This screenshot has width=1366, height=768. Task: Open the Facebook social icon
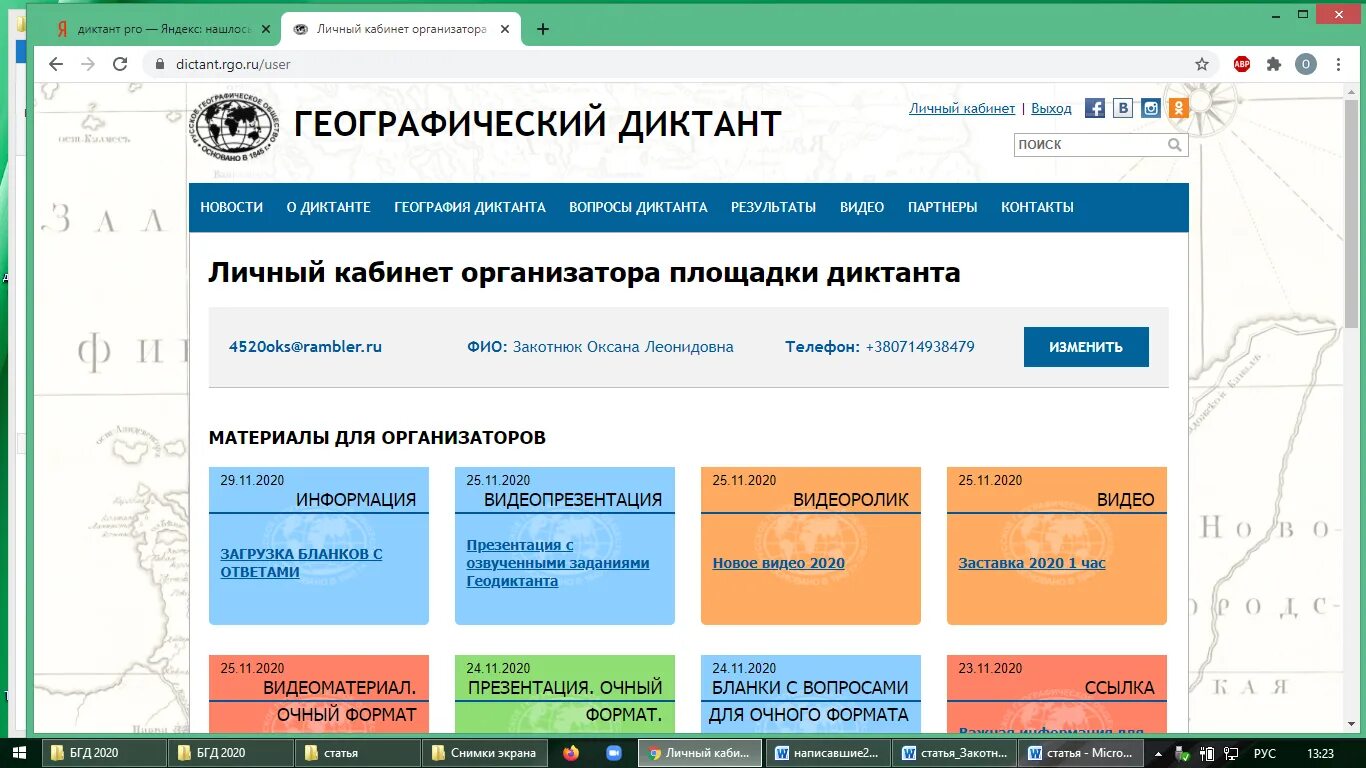click(x=1095, y=108)
